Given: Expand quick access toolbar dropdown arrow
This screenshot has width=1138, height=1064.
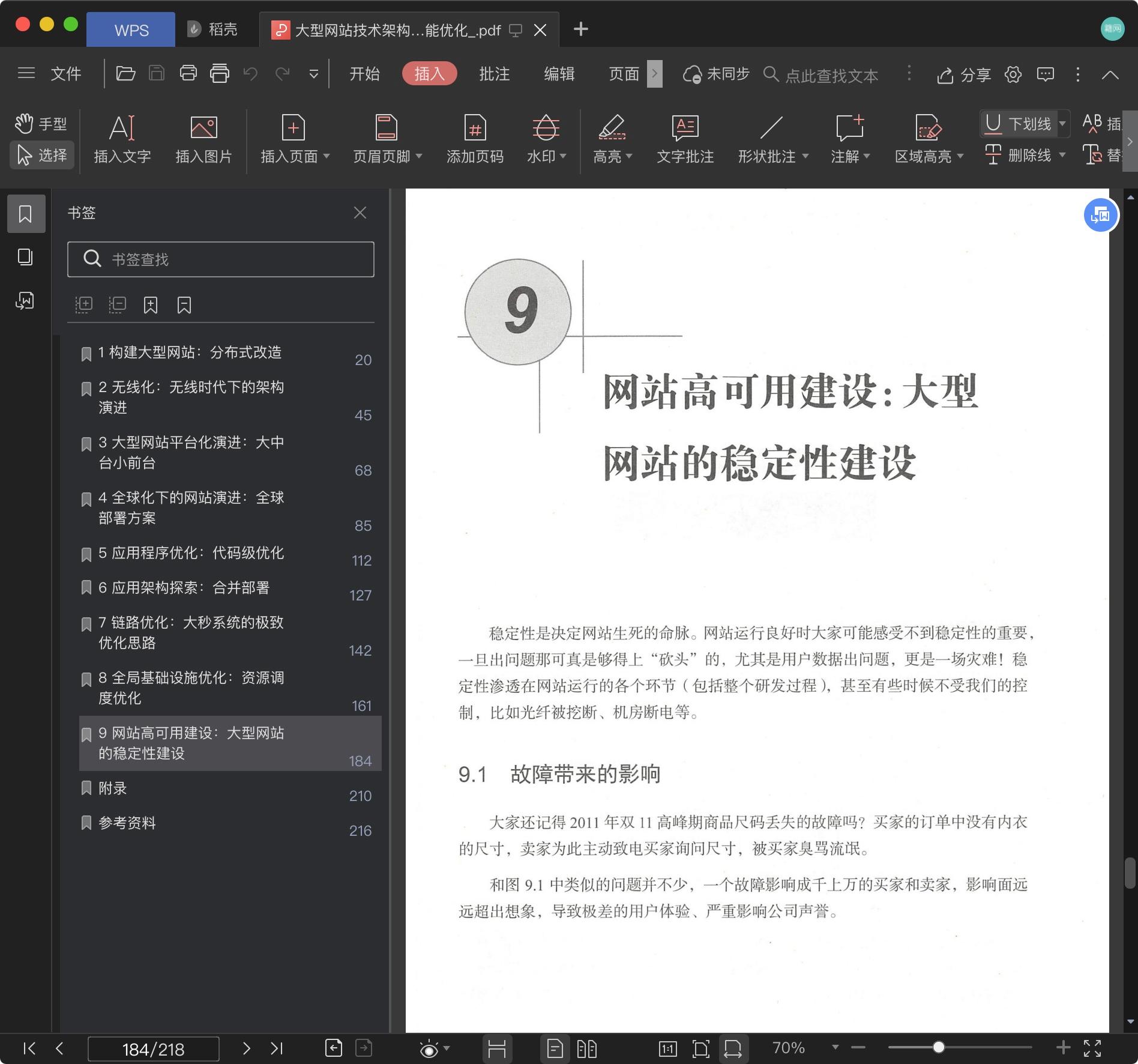Looking at the screenshot, I should [313, 74].
